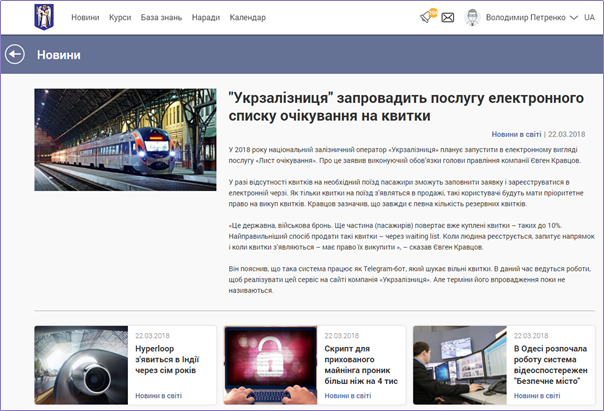The image size is (604, 411).
Task: Open the Календар menu item
Action: (x=247, y=18)
